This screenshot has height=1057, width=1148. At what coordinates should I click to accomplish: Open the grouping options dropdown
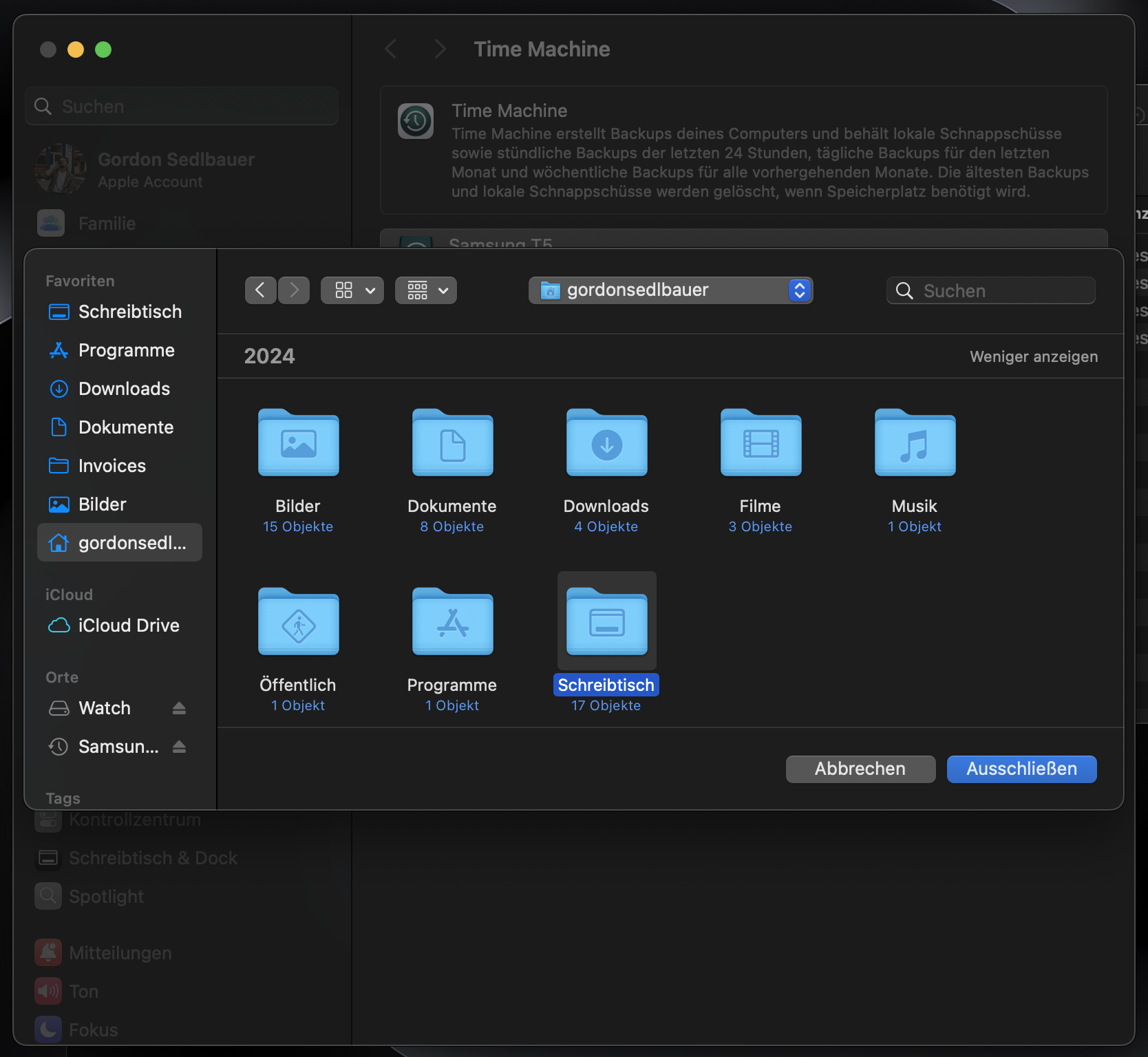coord(426,290)
